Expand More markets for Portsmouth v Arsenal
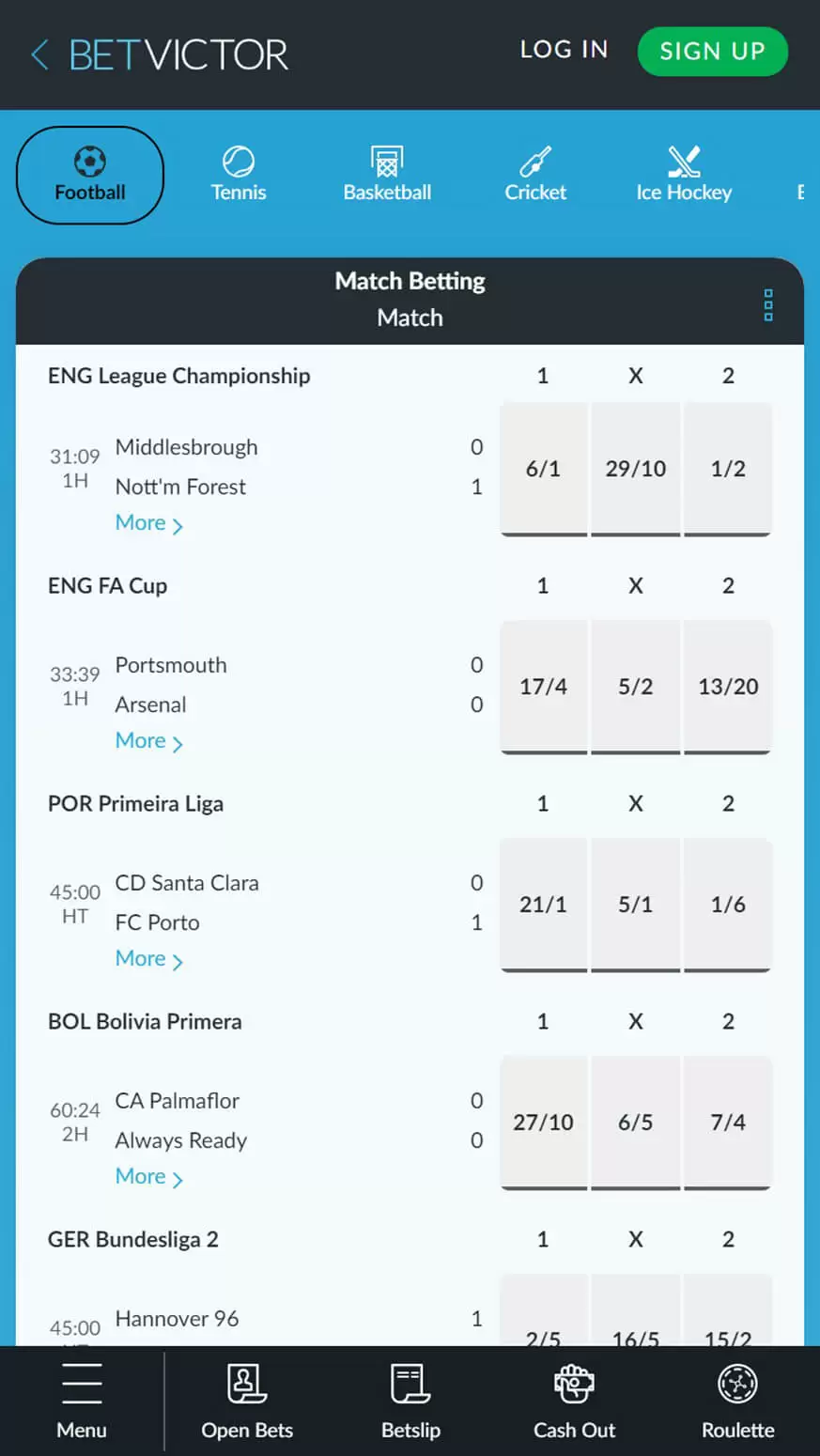Viewport: 820px width, 1456px height. coord(148,741)
